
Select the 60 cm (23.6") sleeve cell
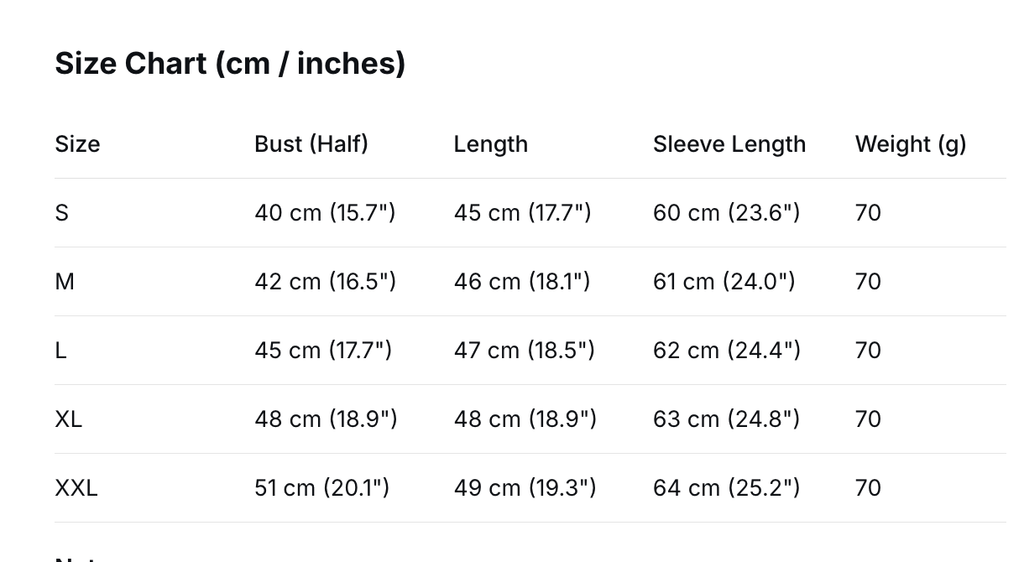[x=726, y=213]
